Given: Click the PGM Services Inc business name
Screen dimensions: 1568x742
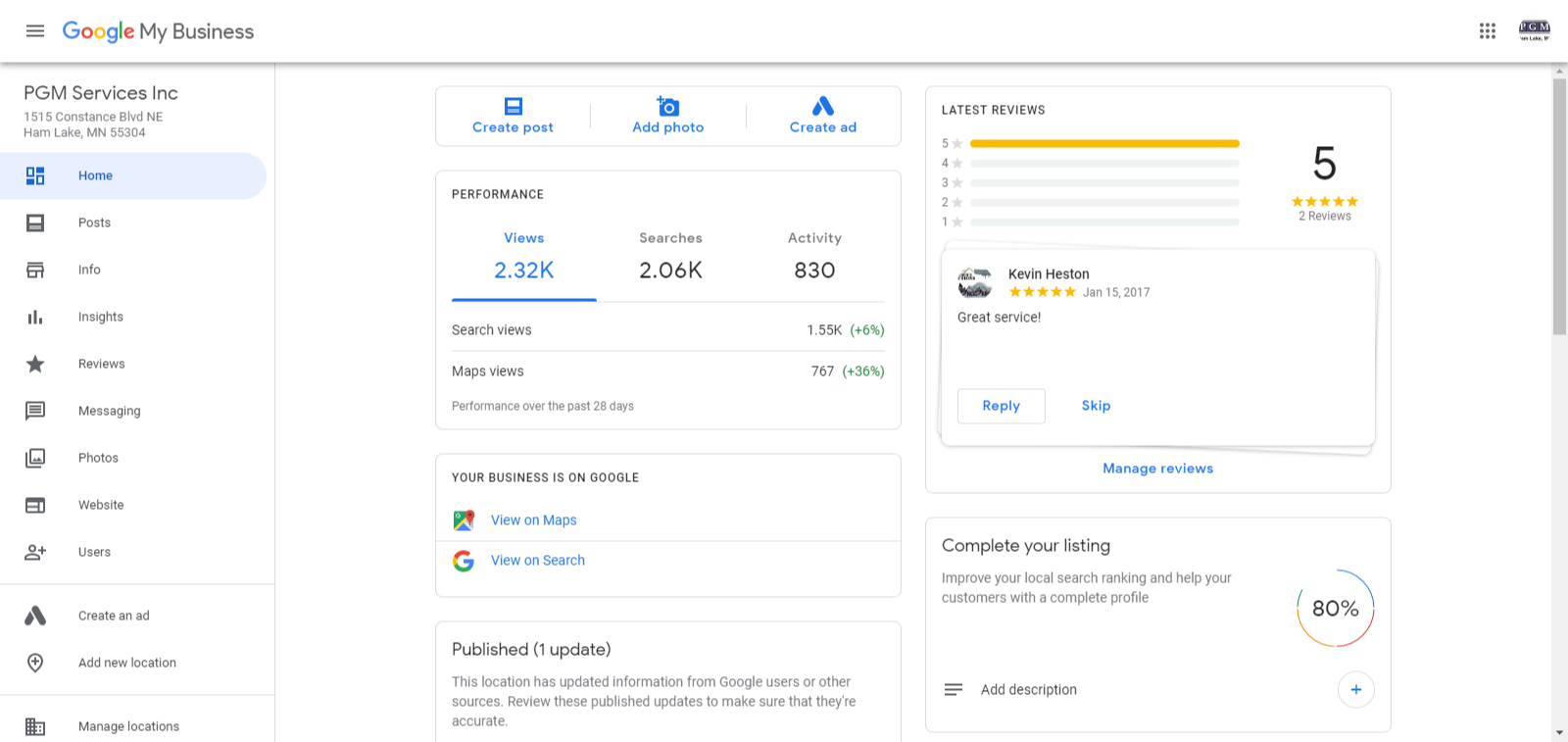Looking at the screenshot, I should (101, 93).
